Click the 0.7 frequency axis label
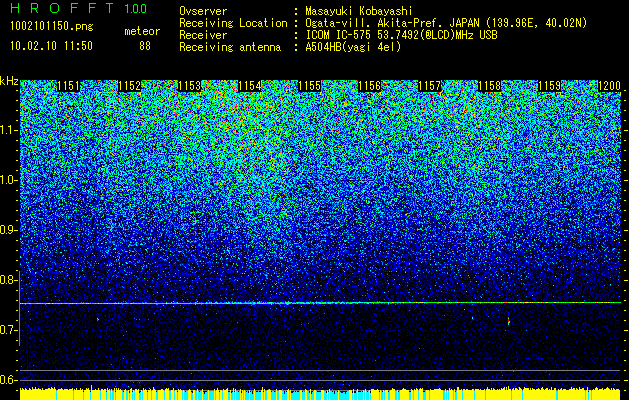This screenshot has height=400, width=629. tap(8, 330)
